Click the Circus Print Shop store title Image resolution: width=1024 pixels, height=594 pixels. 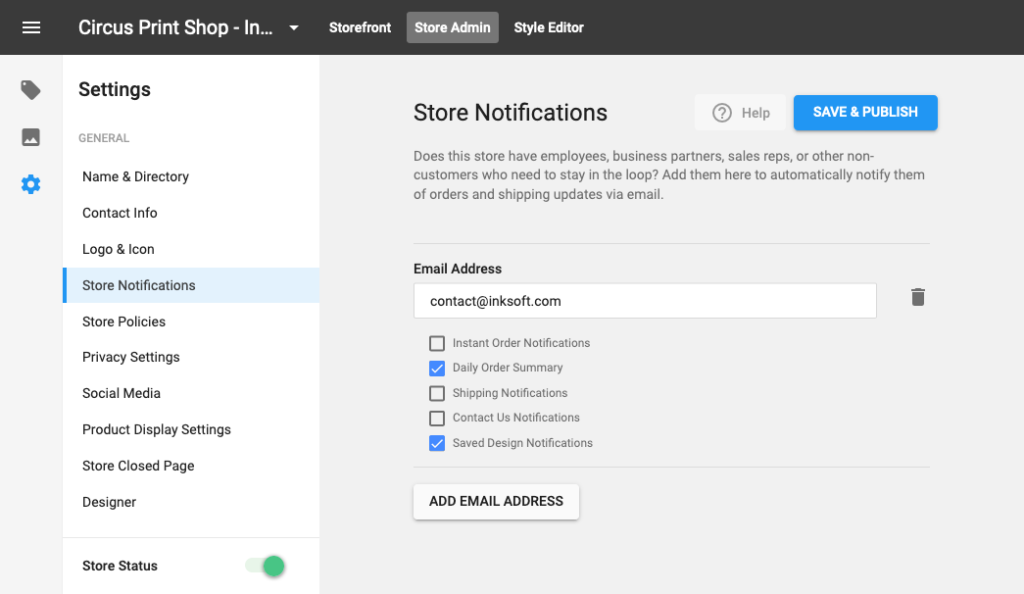(x=175, y=27)
